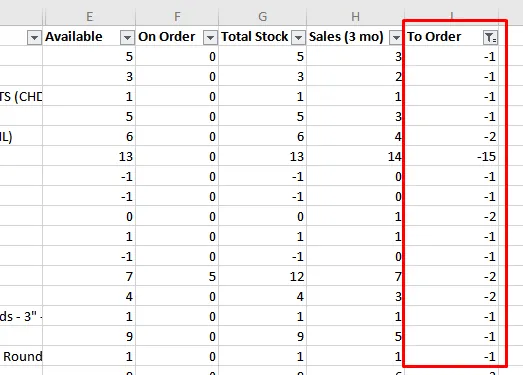Select column G header

pos(263,16)
